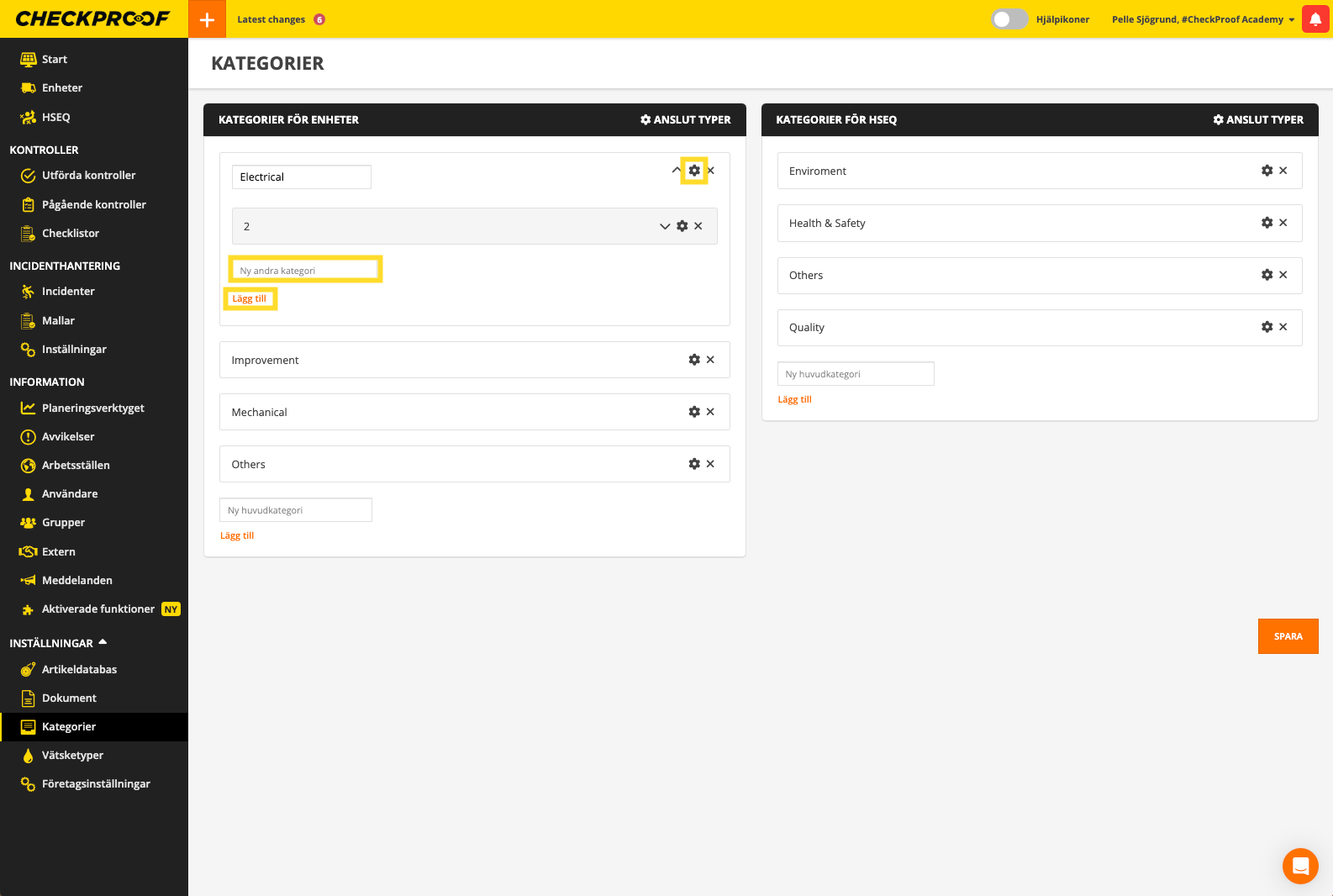Open gear settings for subcategory 2
Viewport: 1333px width, 896px height.
pos(682,226)
